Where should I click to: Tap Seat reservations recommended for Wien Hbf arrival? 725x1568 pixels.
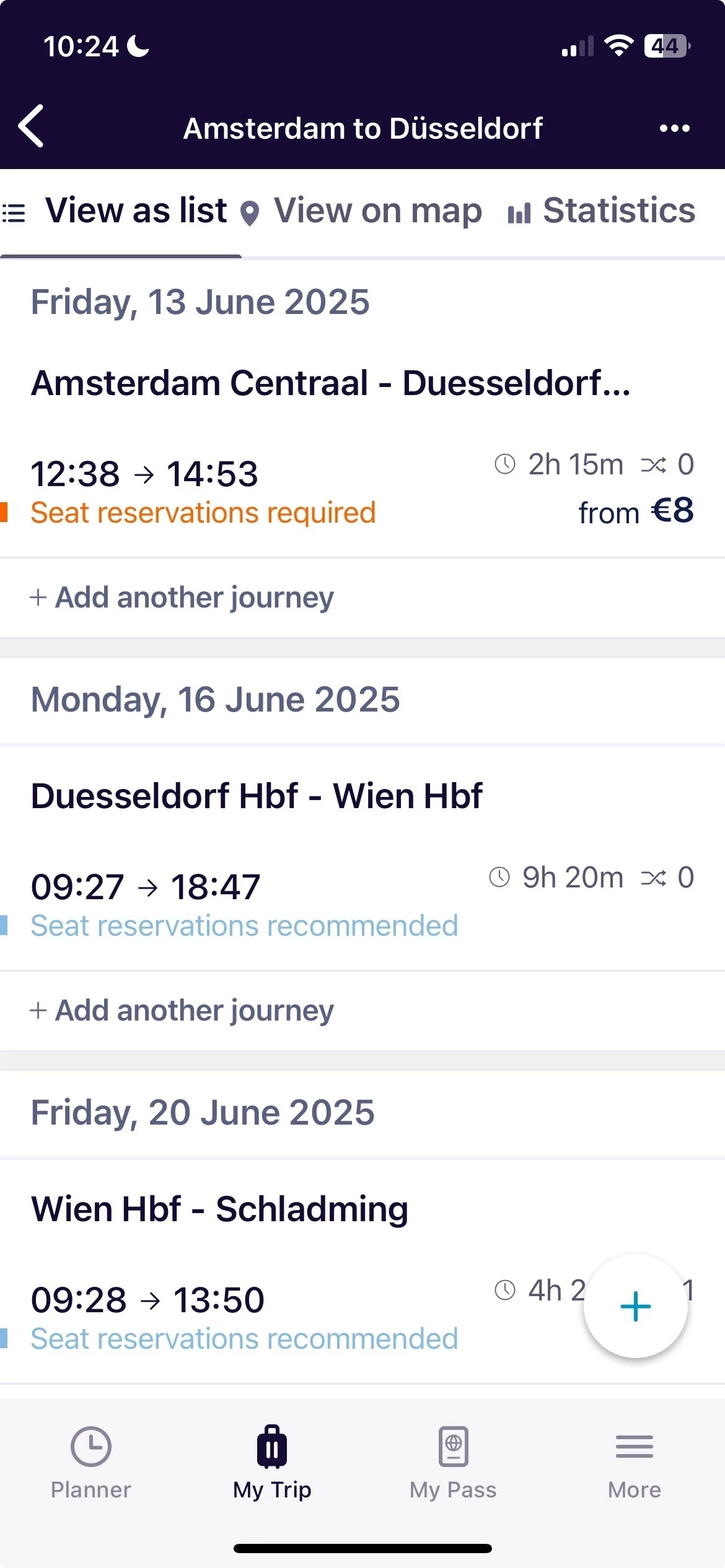[x=244, y=926]
